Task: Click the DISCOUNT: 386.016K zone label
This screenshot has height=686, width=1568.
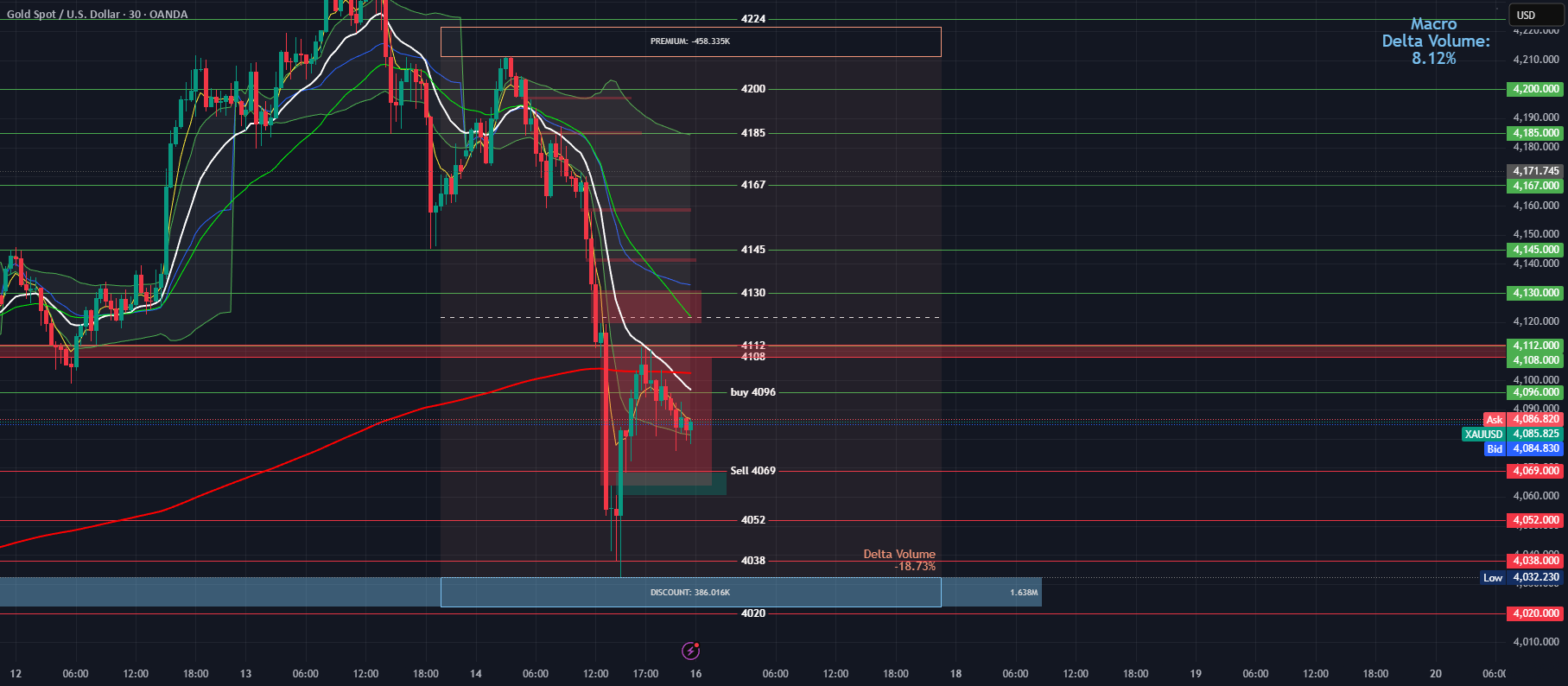Action: click(690, 593)
